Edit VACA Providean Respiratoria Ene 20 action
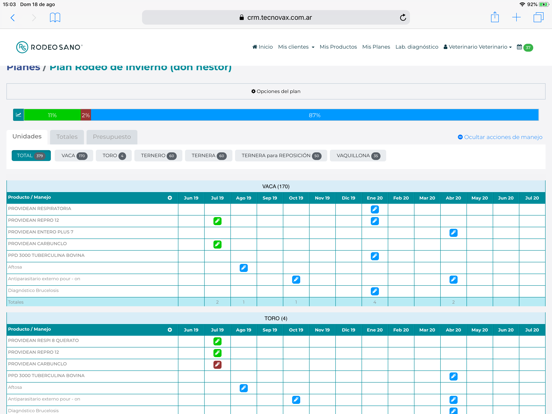This screenshot has height=414, width=552. click(375, 209)
